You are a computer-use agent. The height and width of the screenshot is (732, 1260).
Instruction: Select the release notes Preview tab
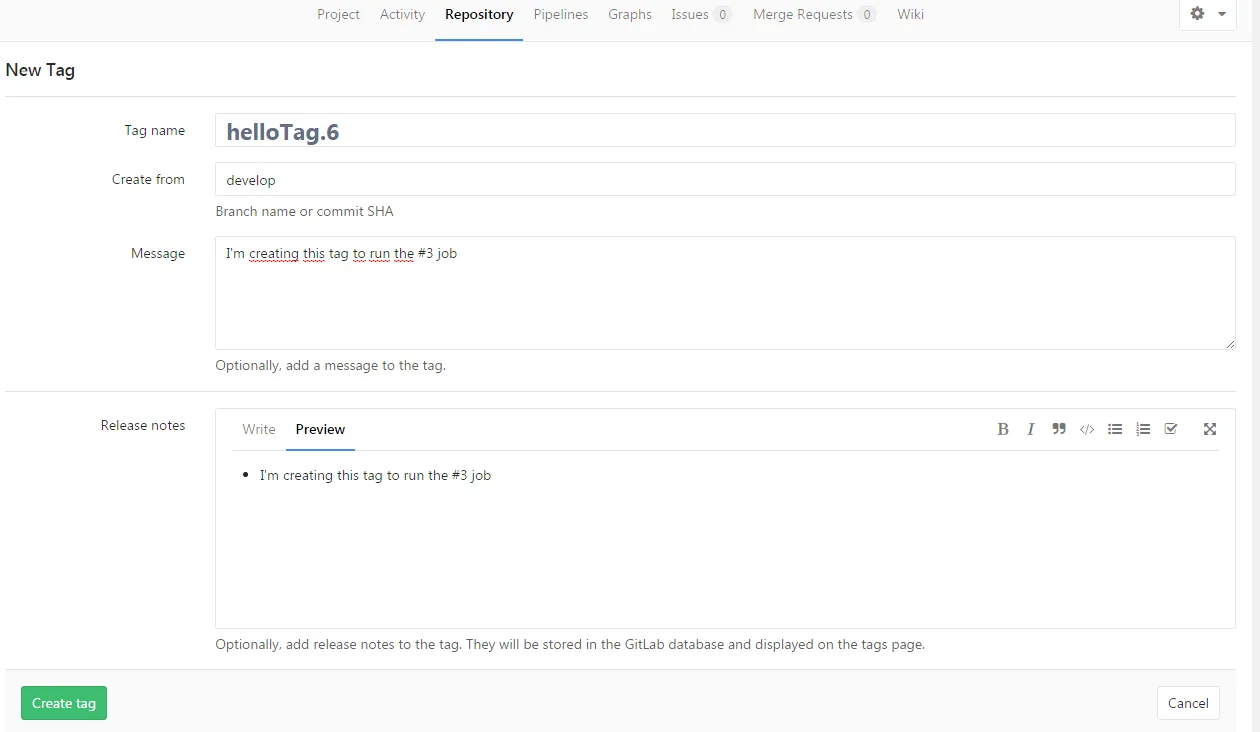[320, 429]
